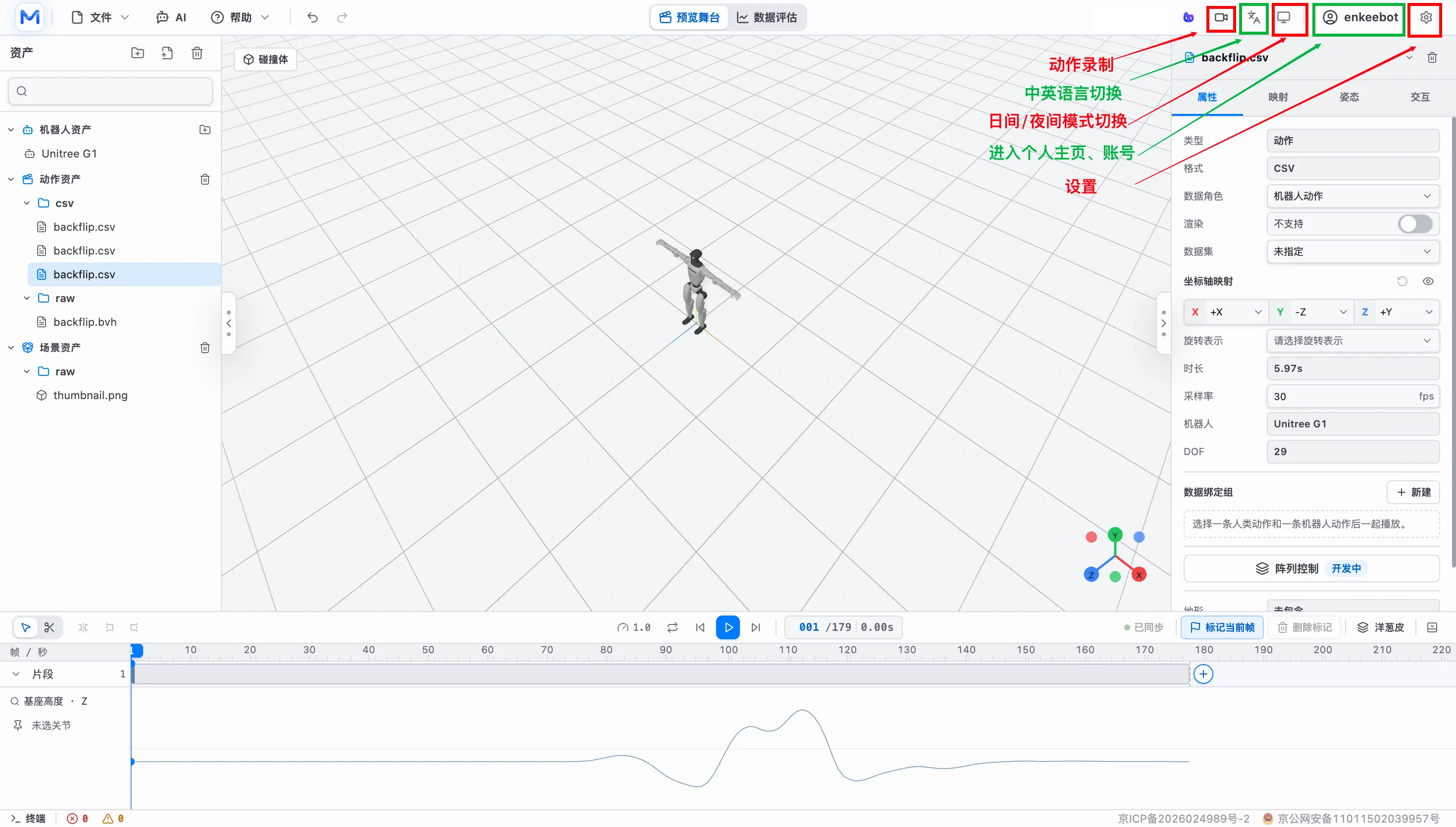This screenshot has width=1456, height=827.
Task: Toggle day/night mode monitor icon
Action: click(x=1284, y=18)
